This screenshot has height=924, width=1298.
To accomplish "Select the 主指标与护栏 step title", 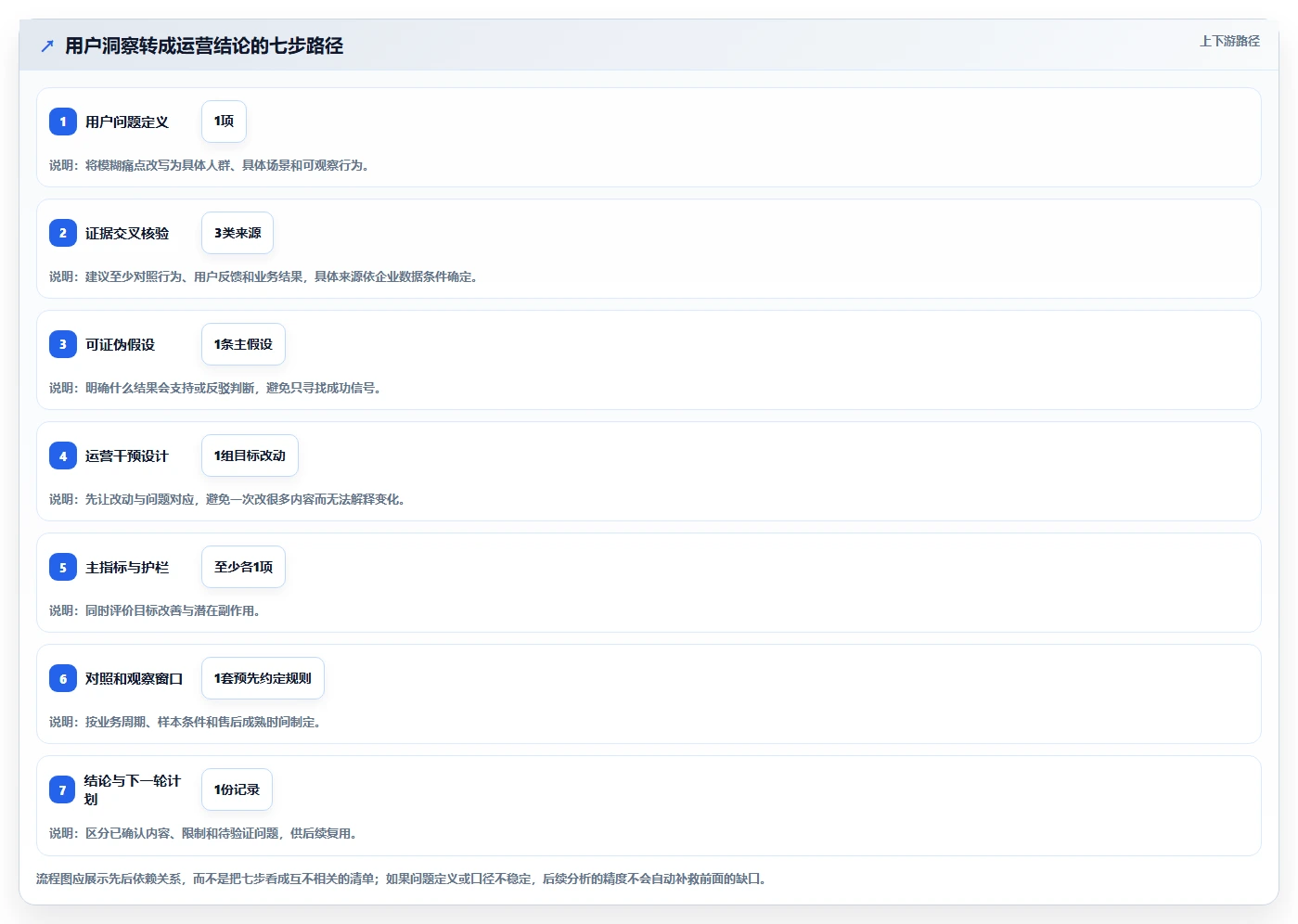I will (x=127, y=567).
